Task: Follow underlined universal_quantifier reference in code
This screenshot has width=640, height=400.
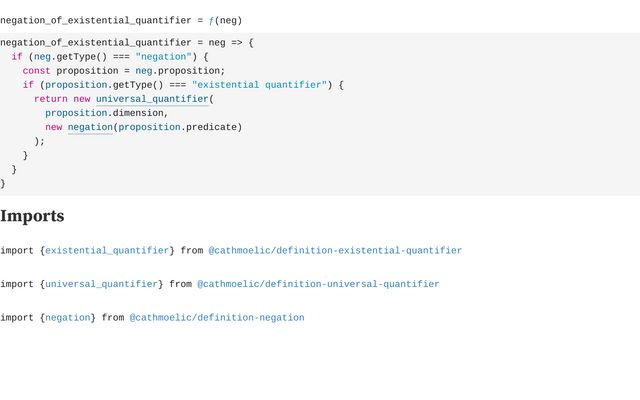Action: pyautogui.click(x=152, y=99)
